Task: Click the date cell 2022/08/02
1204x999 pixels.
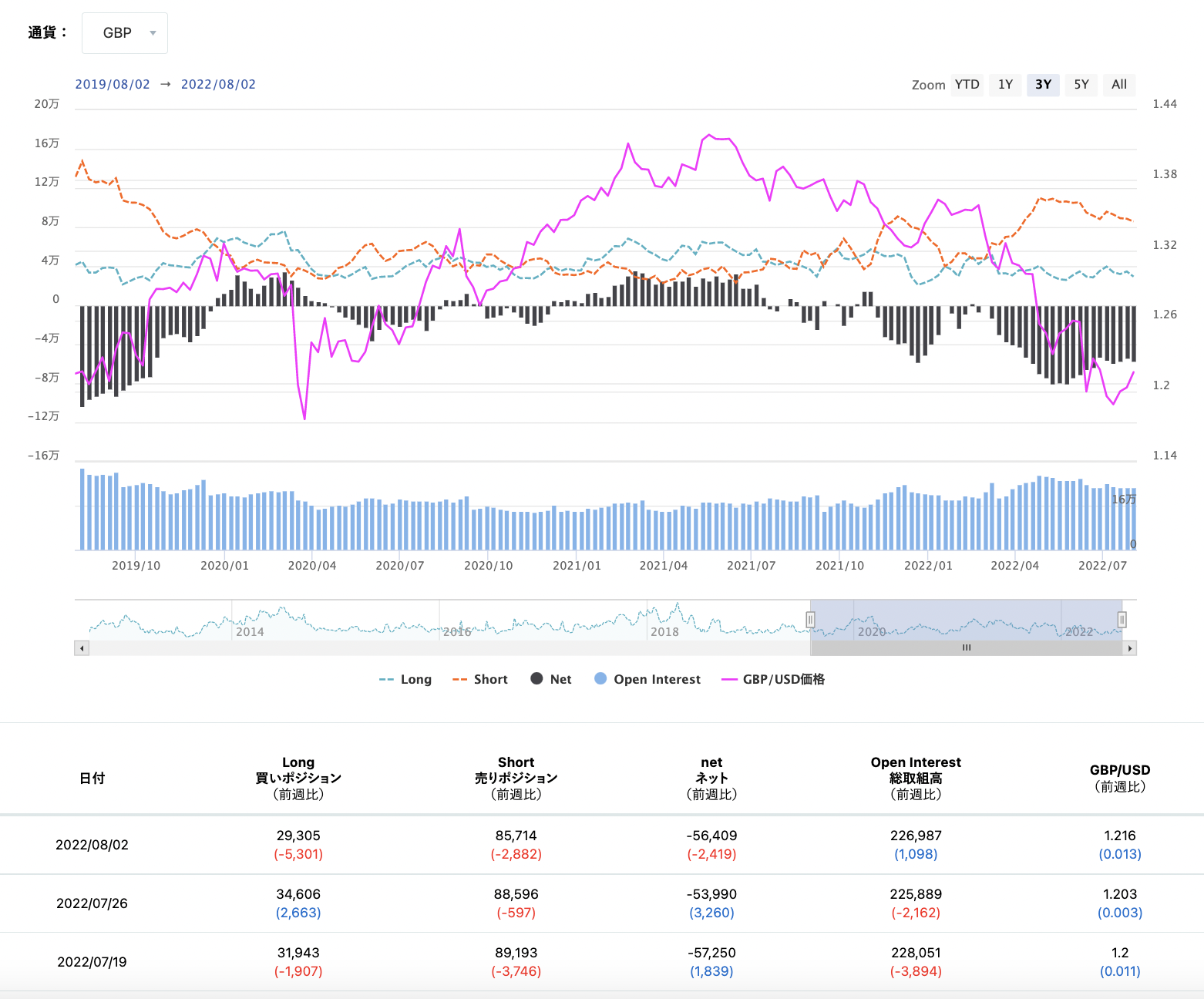Action: tap(92, 845)
